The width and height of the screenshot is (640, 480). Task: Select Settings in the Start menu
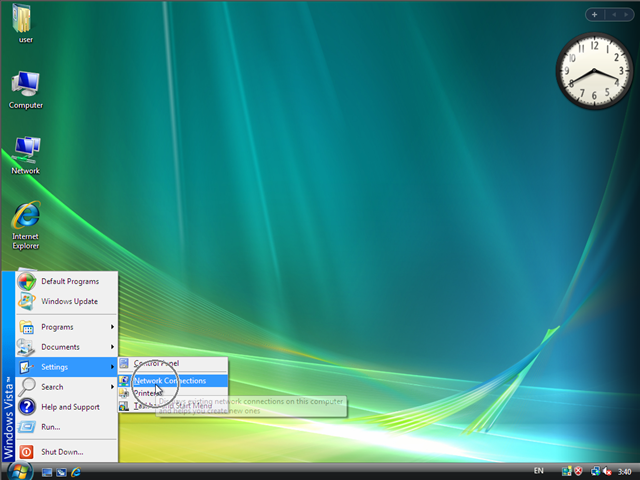pyautogui.click(x=67, y=367)
